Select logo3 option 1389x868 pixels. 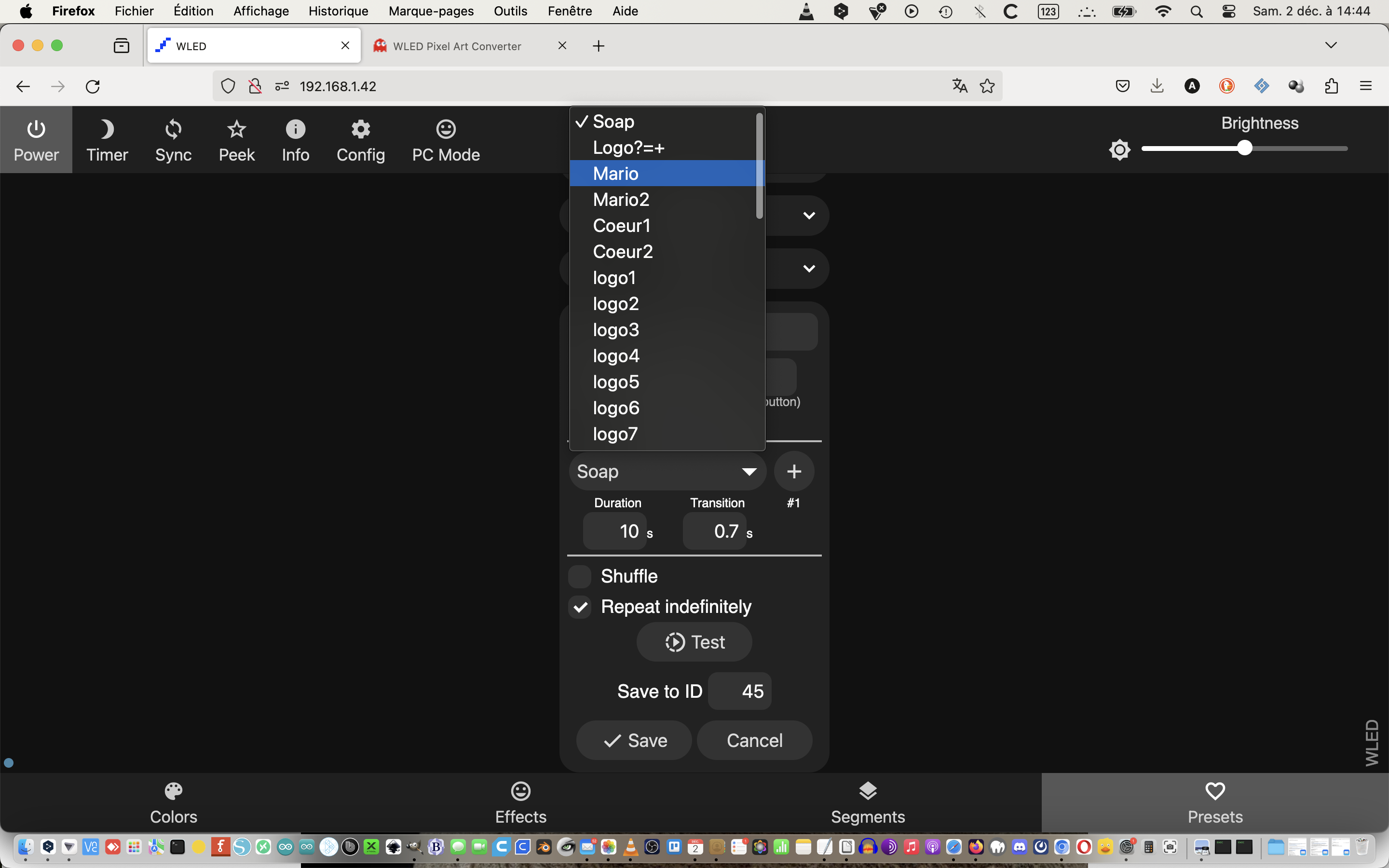(x=664, y=329)
